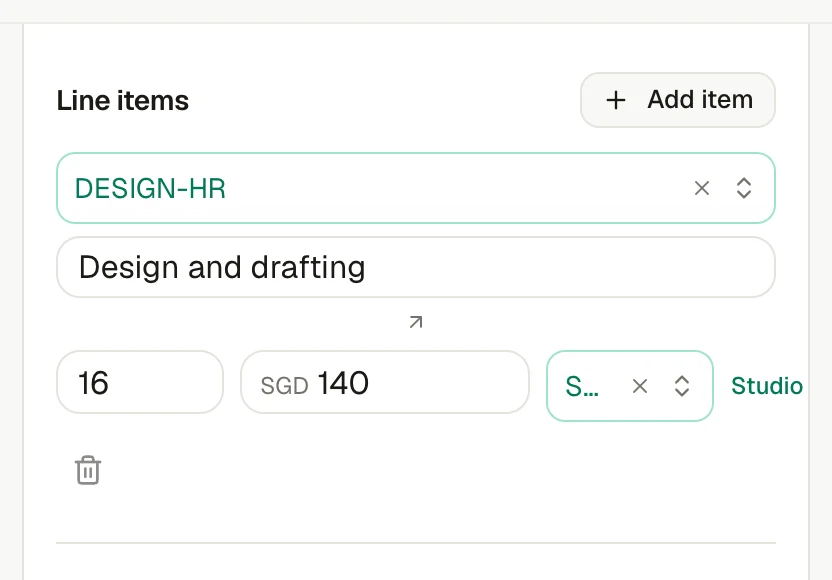Delete the line item with trash icon
832x580 pixels.
(88, 470)
